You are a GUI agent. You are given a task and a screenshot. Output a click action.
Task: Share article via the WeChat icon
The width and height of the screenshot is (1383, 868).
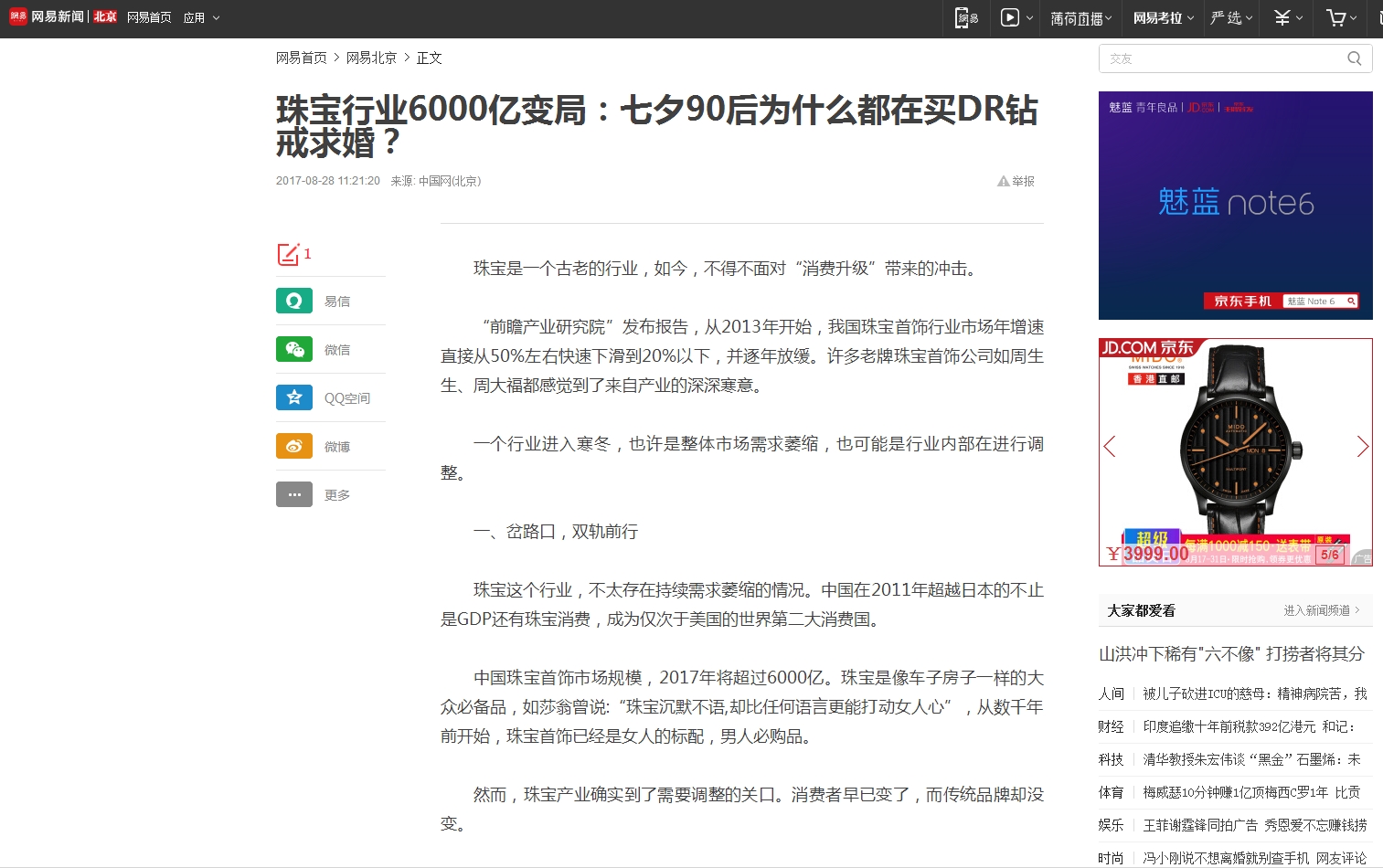click(294, 349)
